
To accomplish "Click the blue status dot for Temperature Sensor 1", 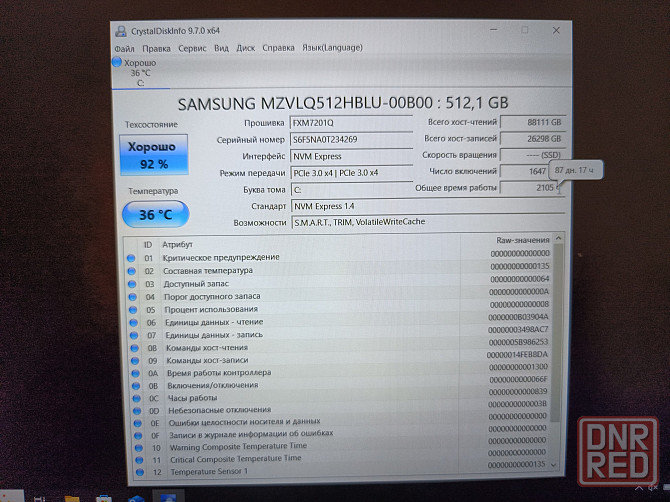I will click(139, 472).
